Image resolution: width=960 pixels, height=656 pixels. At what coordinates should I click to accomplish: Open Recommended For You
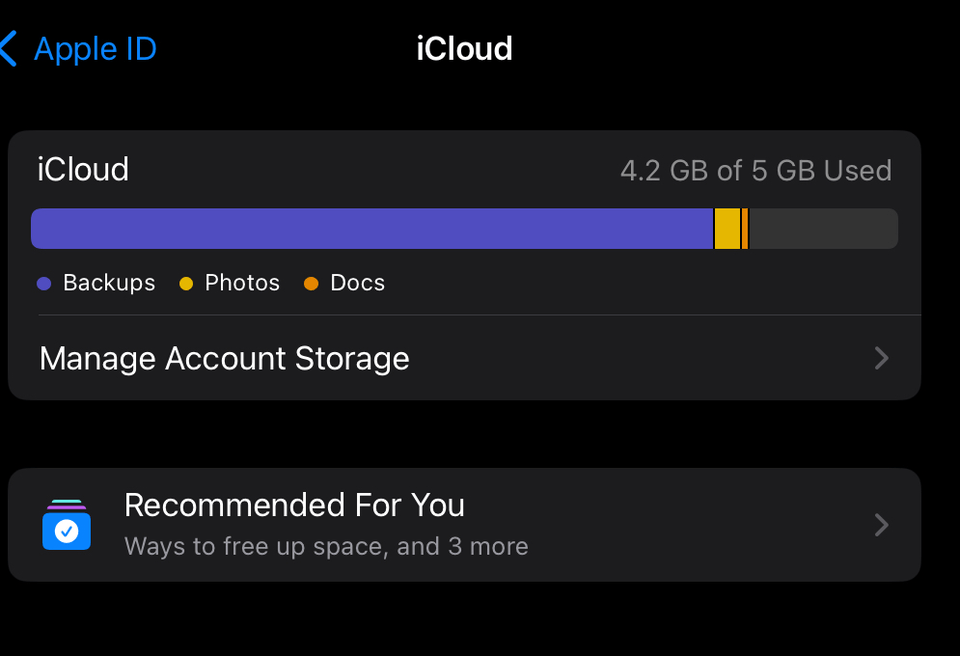(x=294, y=505)
